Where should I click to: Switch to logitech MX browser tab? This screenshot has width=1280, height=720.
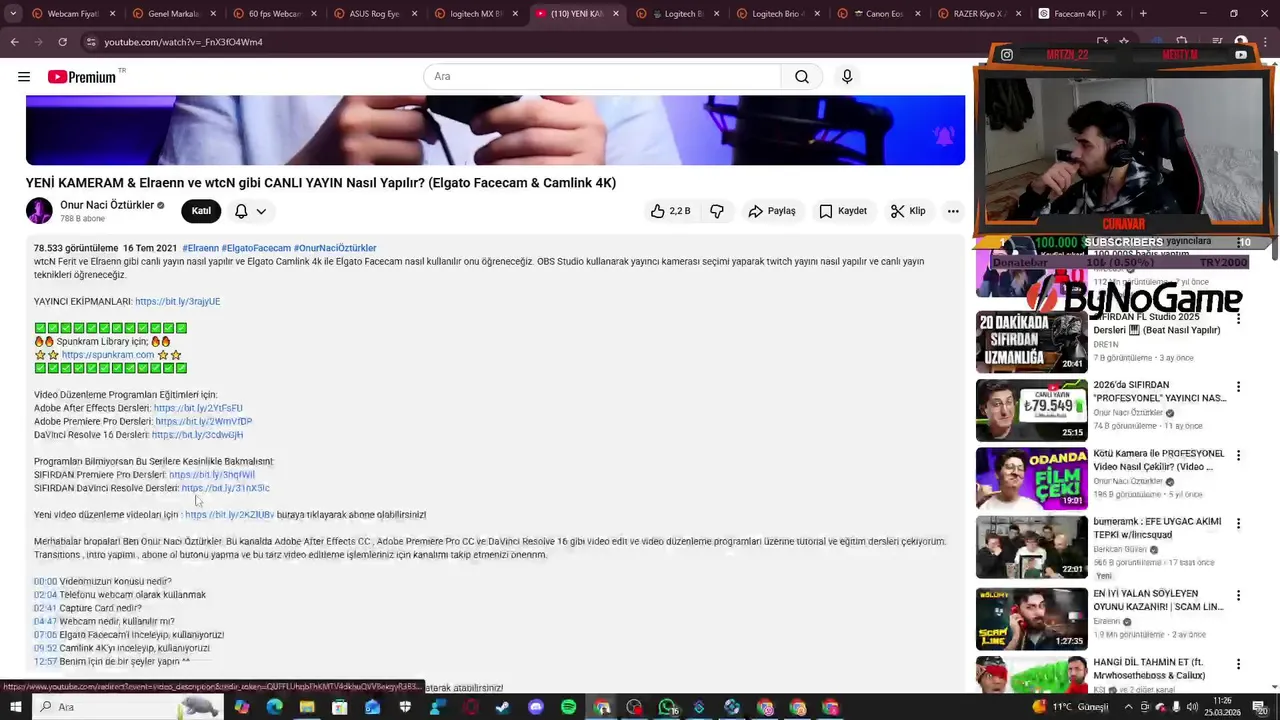[475, 14]
